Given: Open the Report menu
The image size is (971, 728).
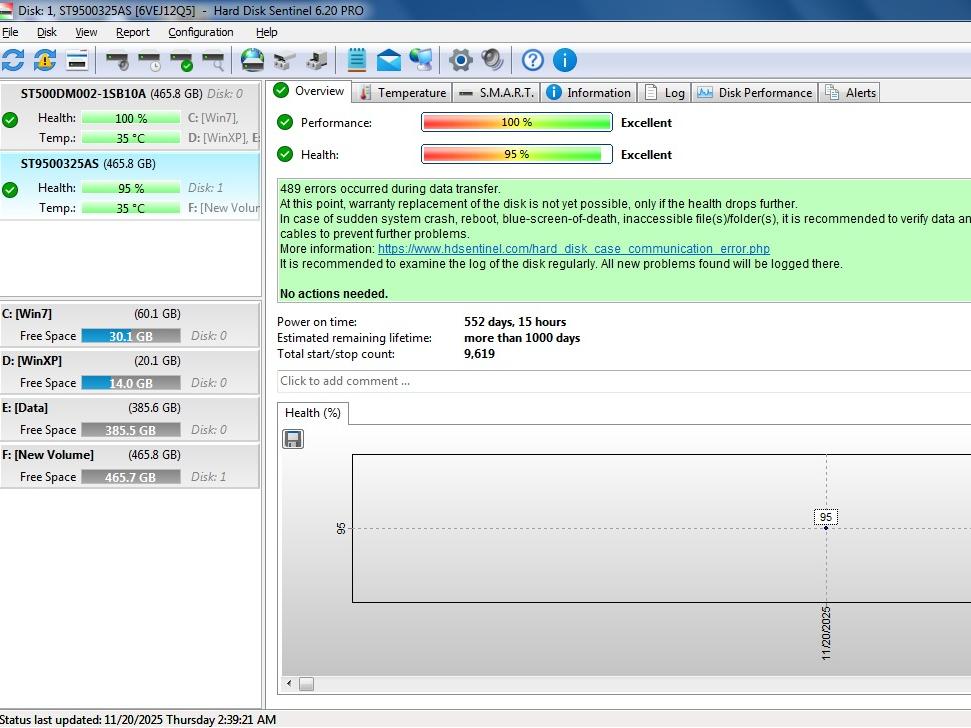Looking at the screenshot, I should coord(132,32).
